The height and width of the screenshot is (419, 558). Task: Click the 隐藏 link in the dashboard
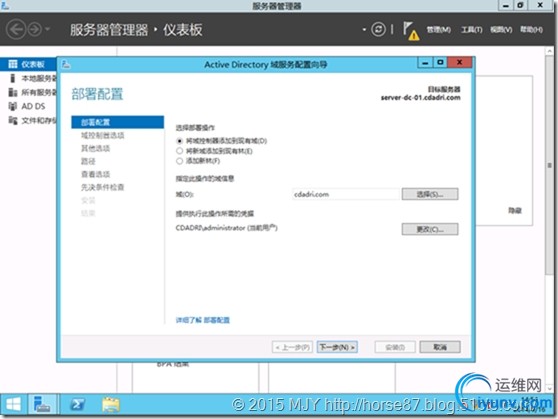[515, 211]
